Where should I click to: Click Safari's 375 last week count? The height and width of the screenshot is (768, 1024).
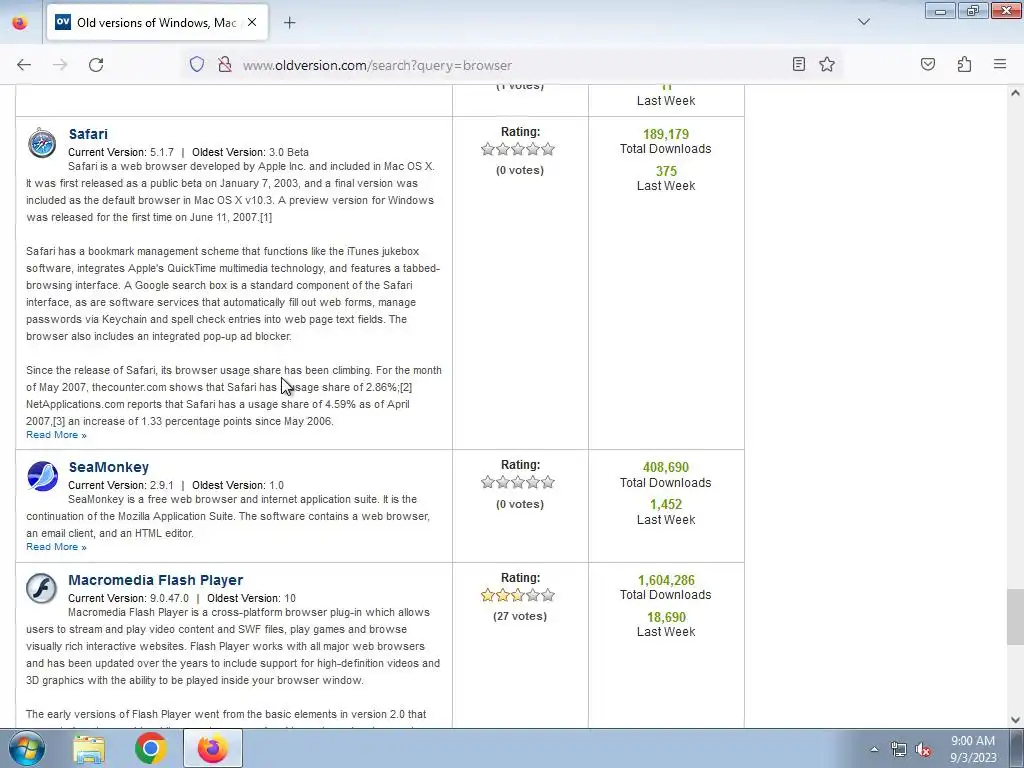pyautogui.click(x=666, y=171)
